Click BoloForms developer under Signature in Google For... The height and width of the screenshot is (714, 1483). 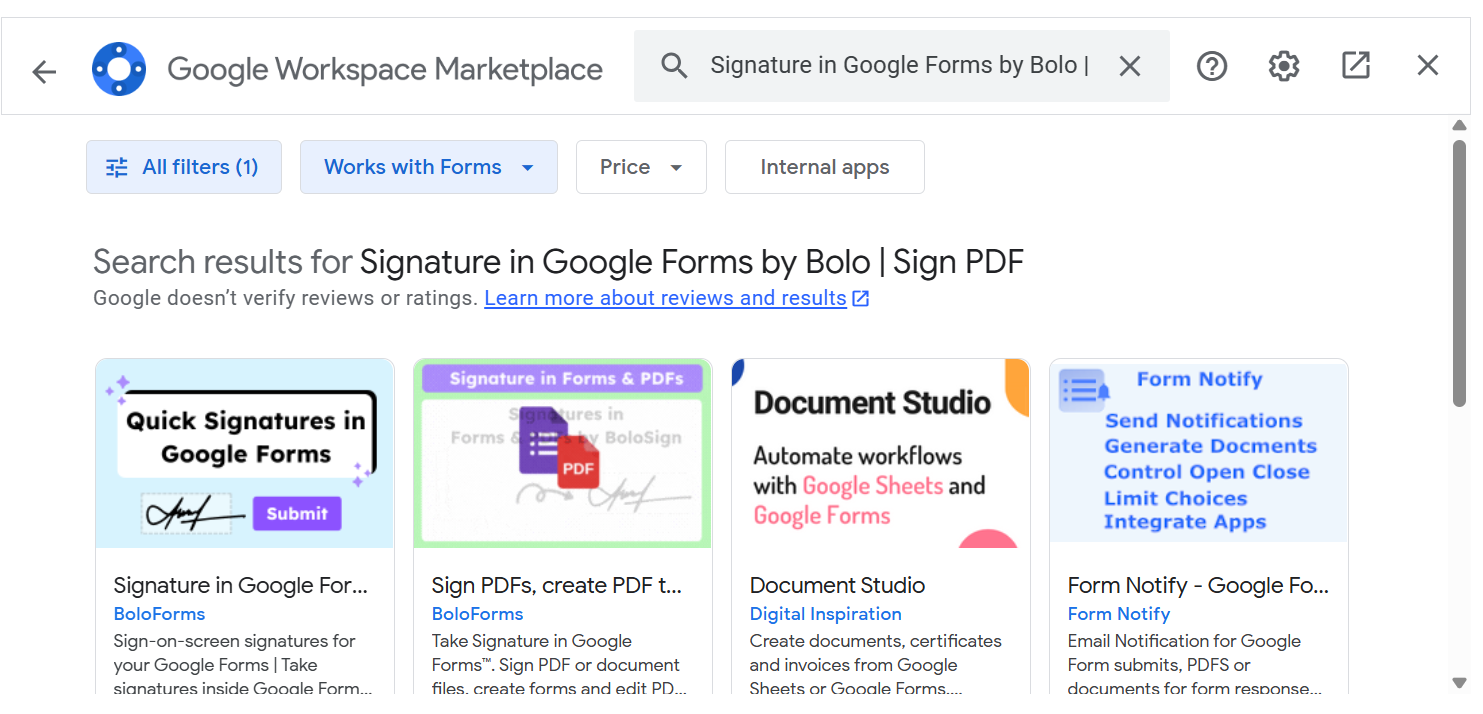coord(160,614)
